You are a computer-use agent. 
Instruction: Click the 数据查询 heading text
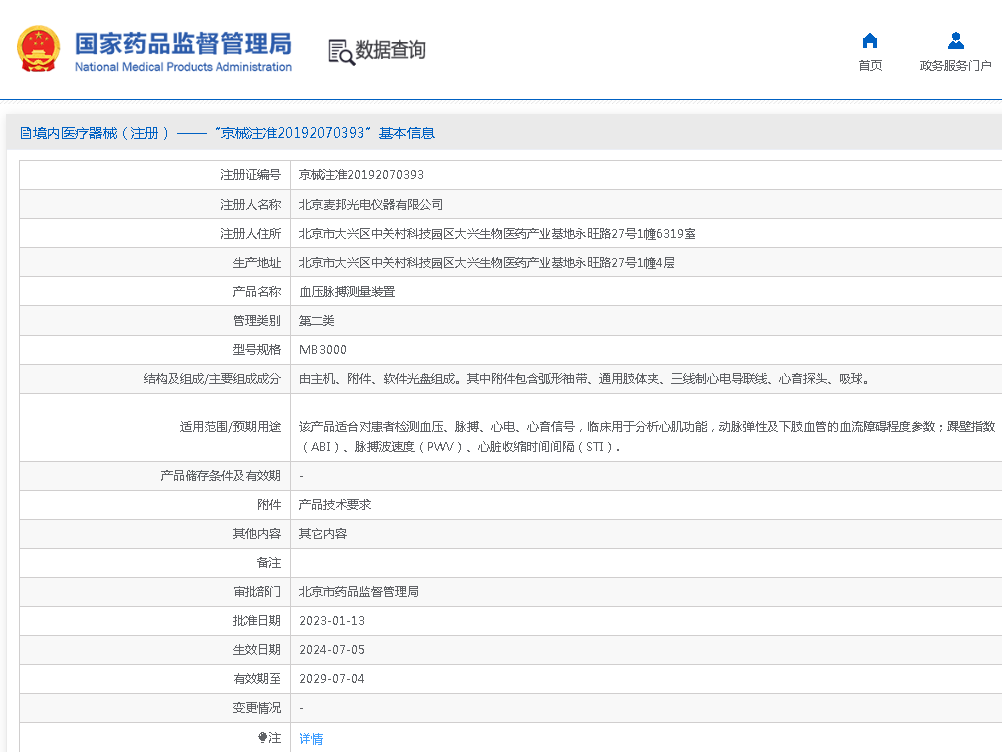click(x=391, y=50)
